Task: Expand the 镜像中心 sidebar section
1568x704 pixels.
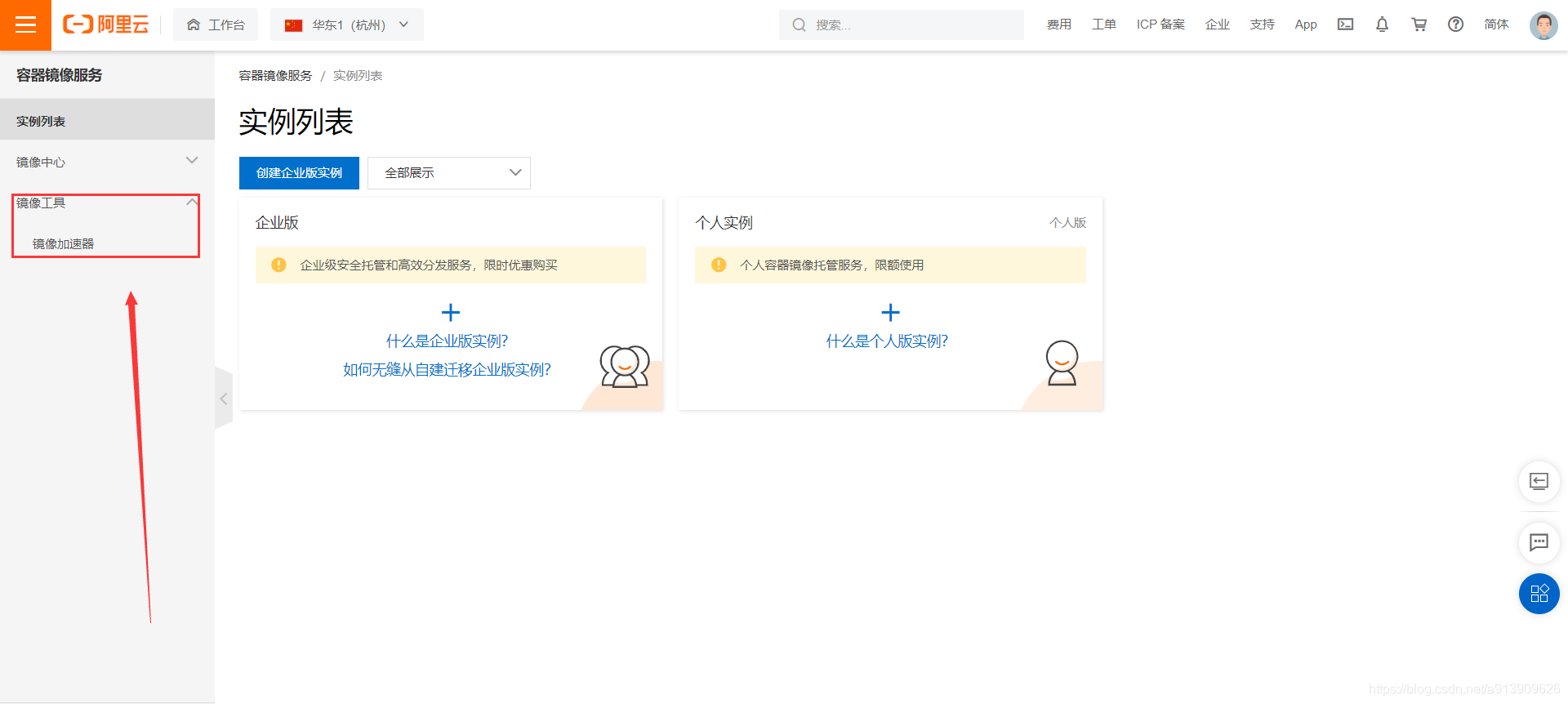Action: click(107, 162)
